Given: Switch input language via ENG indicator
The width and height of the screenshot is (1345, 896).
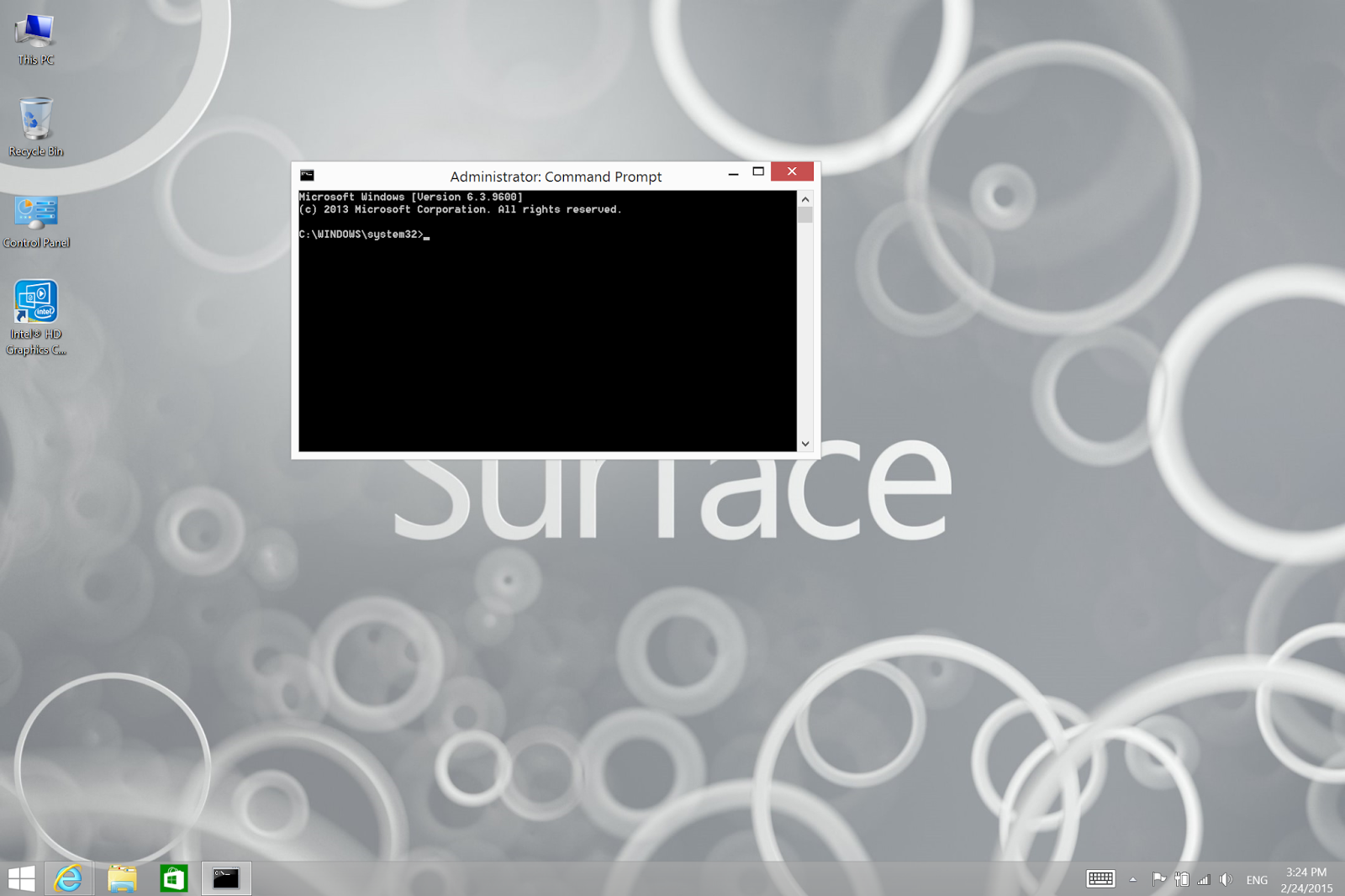Looking at the screenshot, I should [1257, 880].
